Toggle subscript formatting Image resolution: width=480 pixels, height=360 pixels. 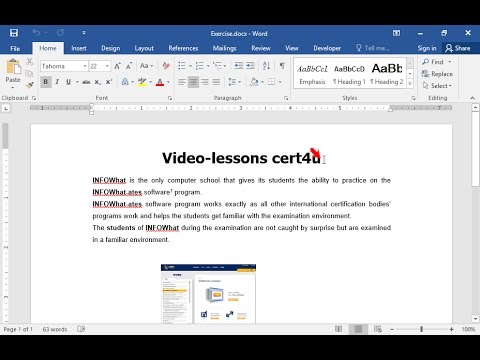coord(97,82)
